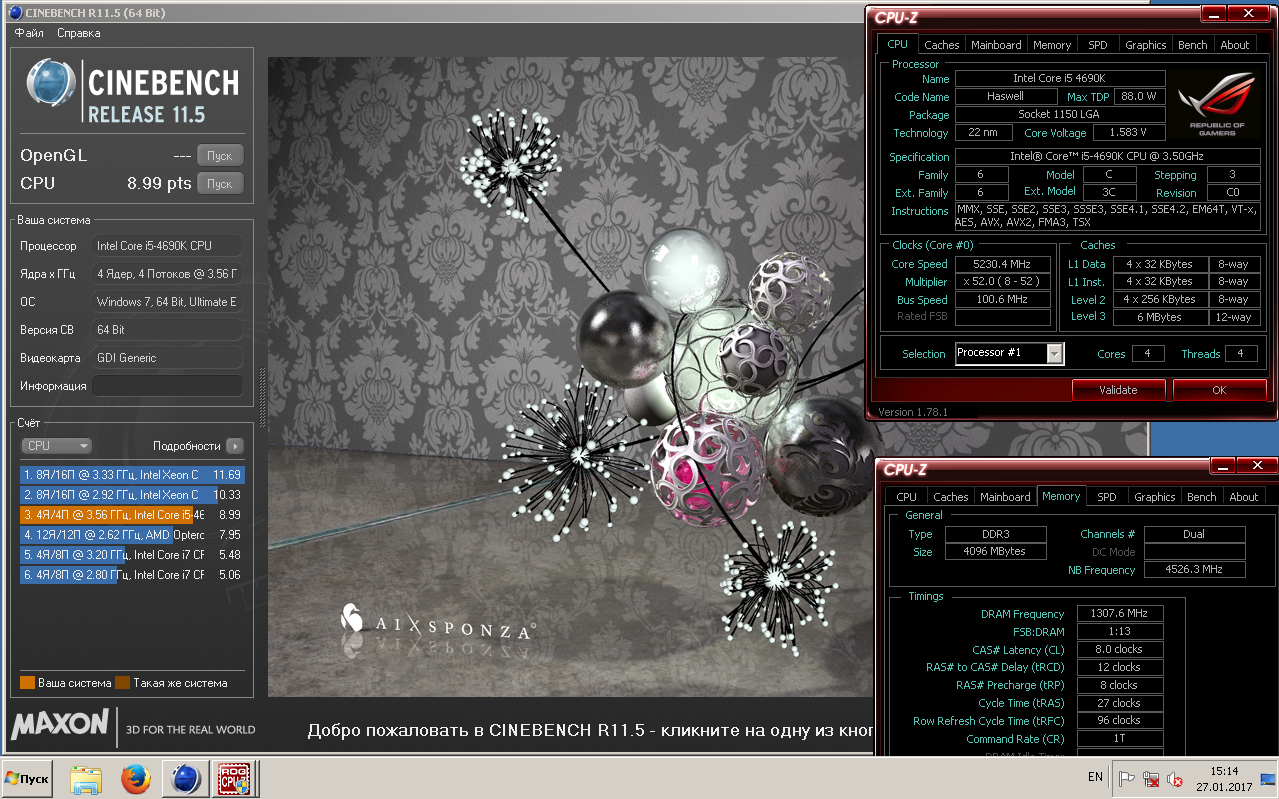Image resolution: width=1279 pixels, height=799 pixels.
Task: Open Bench tab in upper CPU-Z window
Action: click(1192, 45)
